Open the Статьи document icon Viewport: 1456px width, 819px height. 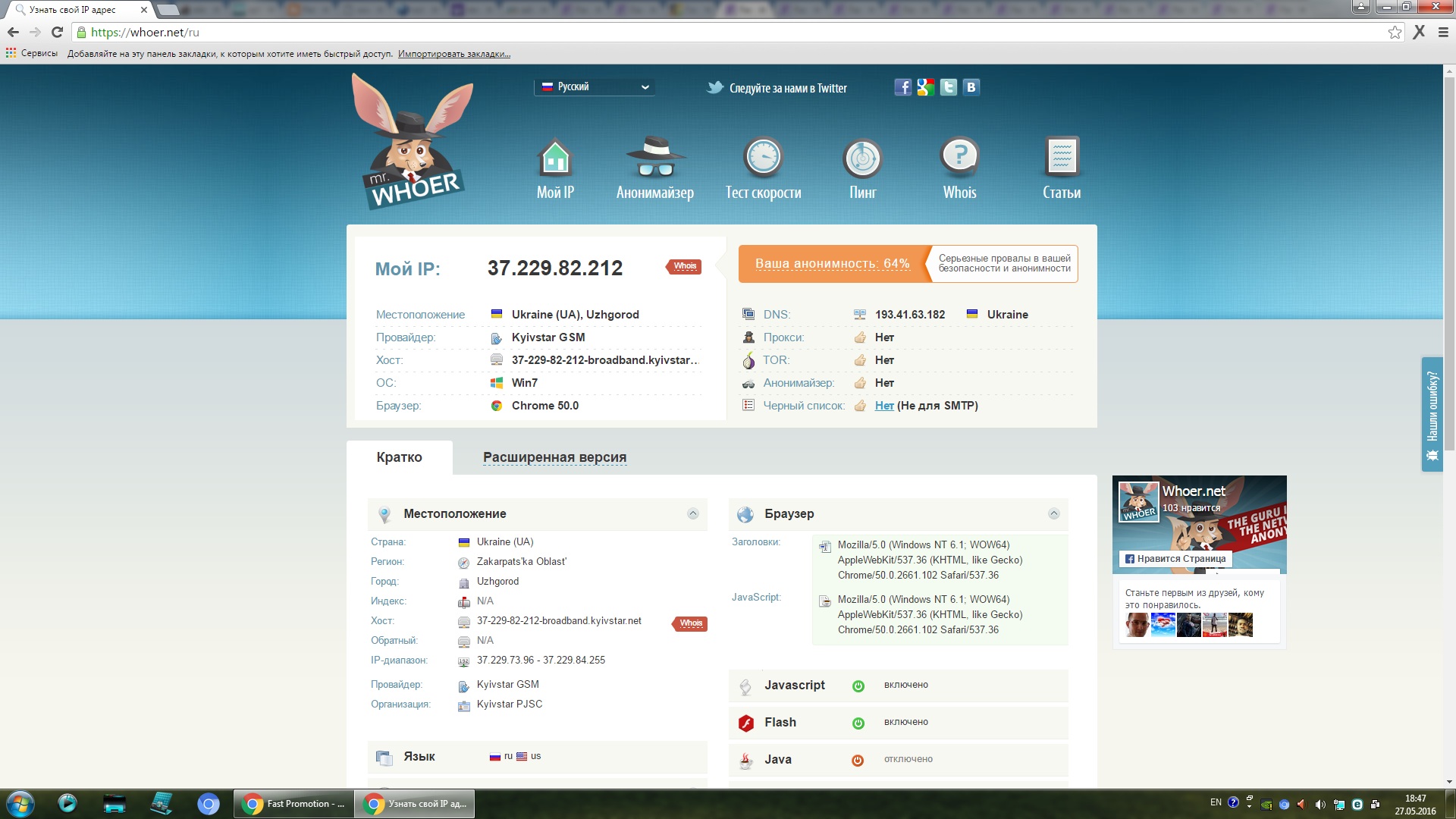tap(1062, 156)
